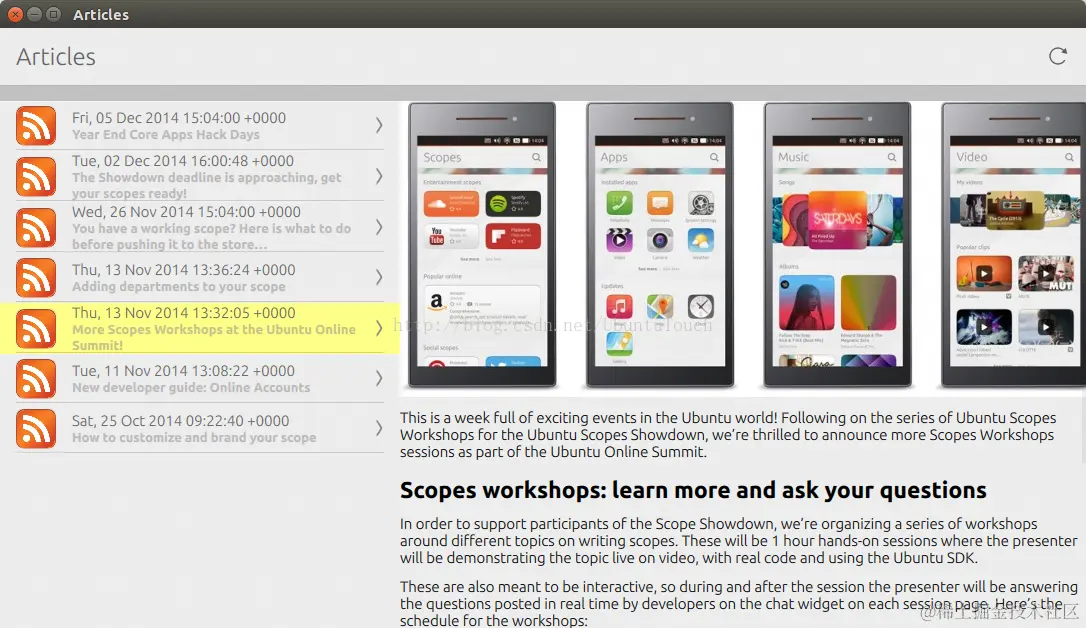The width and height of the screenshot is (1086, 628).
Task: Click the Video phone screenshot image
Action: pos(1013,244)
